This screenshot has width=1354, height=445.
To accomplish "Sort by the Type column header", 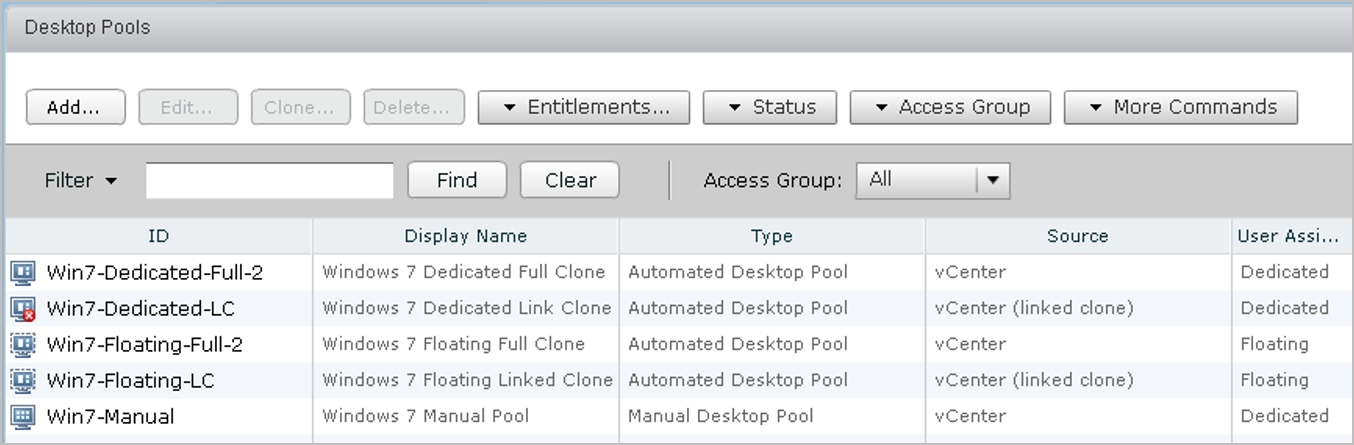I will [x=772, y=236].
